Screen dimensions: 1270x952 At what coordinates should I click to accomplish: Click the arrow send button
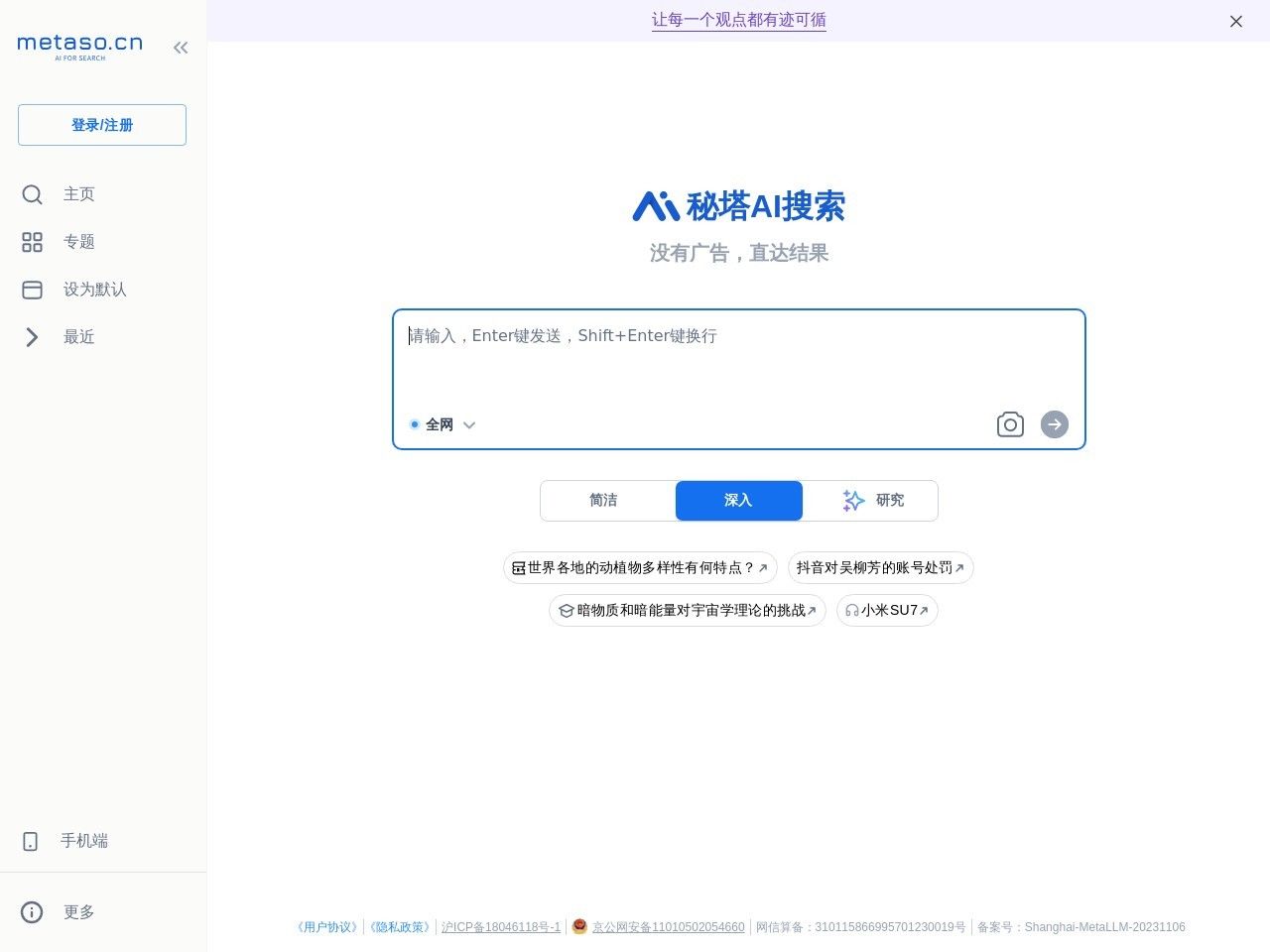(x=1055, y=424)
